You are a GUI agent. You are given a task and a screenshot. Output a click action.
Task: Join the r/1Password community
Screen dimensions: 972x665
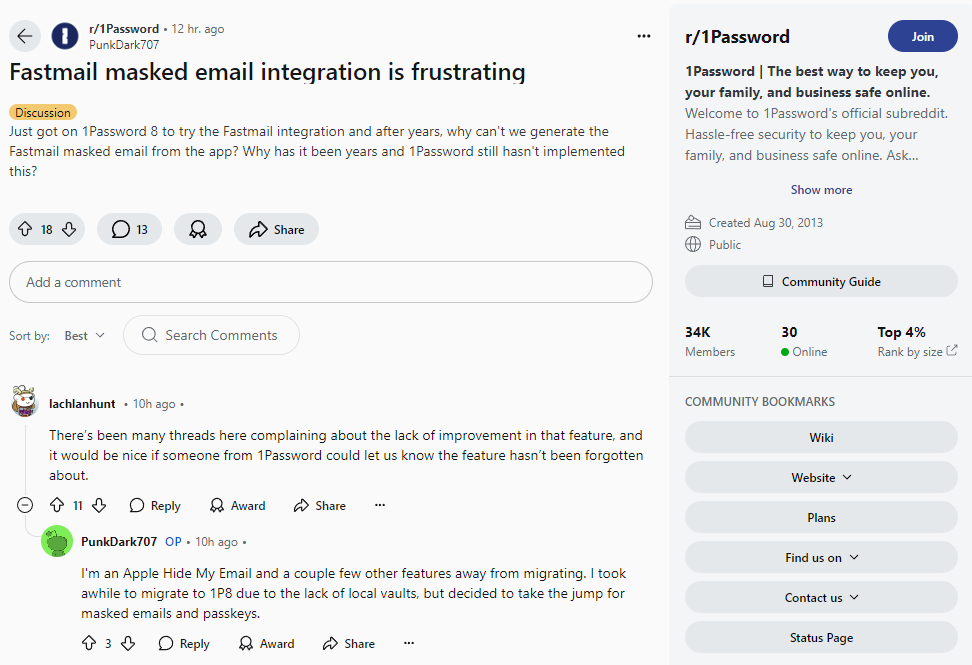[x=922, y=37]
